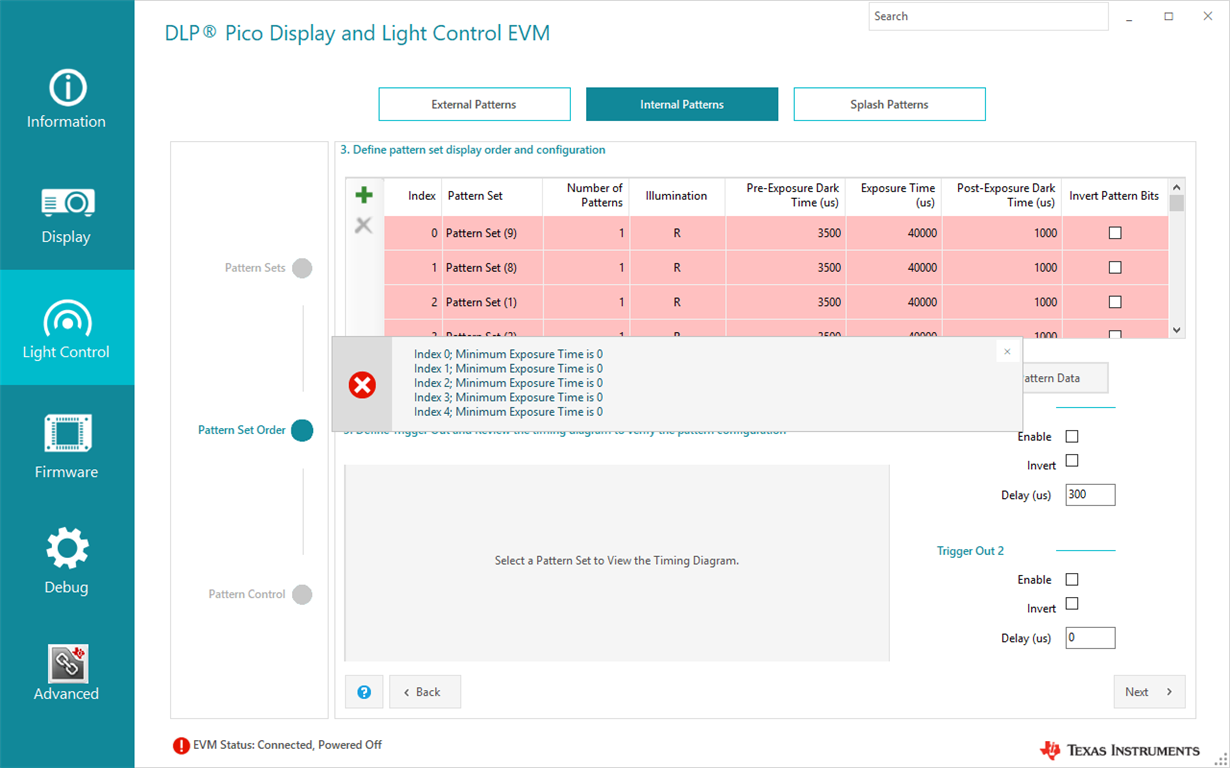This screenshot has height=768, width=1230.
Task: Enable Trigger Out 2 checkbox
Action: pyautogui.click(x=1072, y=580)
